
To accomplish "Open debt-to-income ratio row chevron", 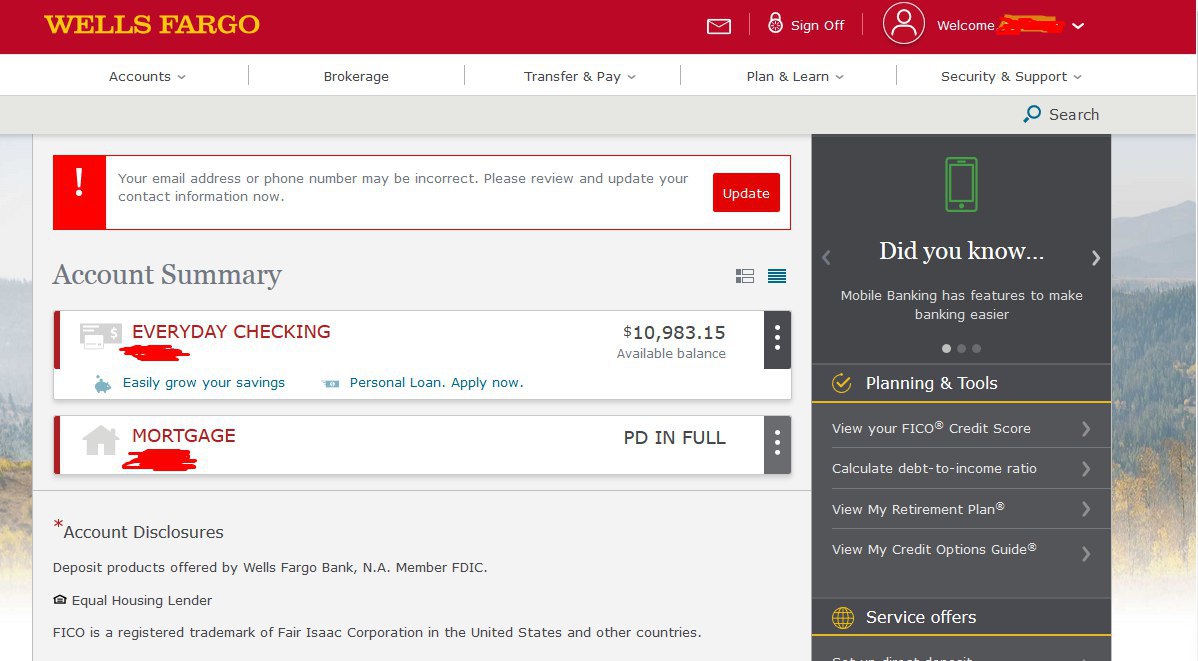I will [x=1086, y=469].
